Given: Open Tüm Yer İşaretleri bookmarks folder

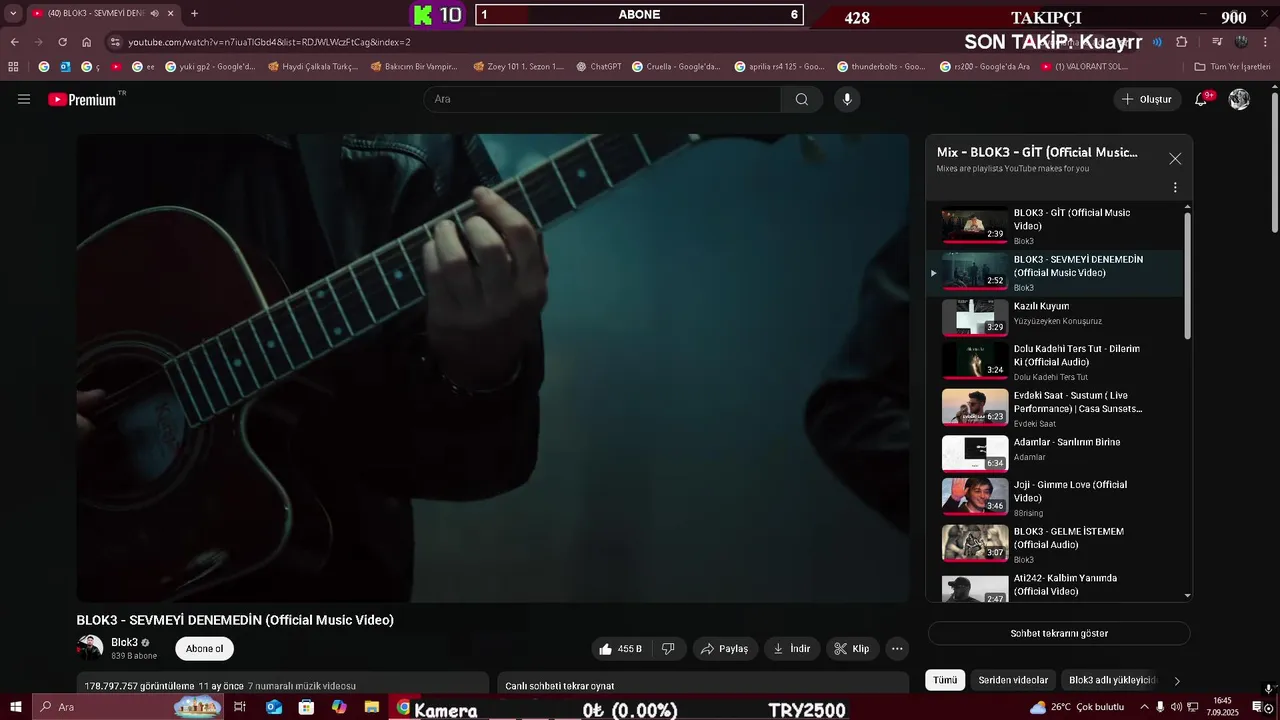Looking at the screenshot, I should tap(1233, 67).
